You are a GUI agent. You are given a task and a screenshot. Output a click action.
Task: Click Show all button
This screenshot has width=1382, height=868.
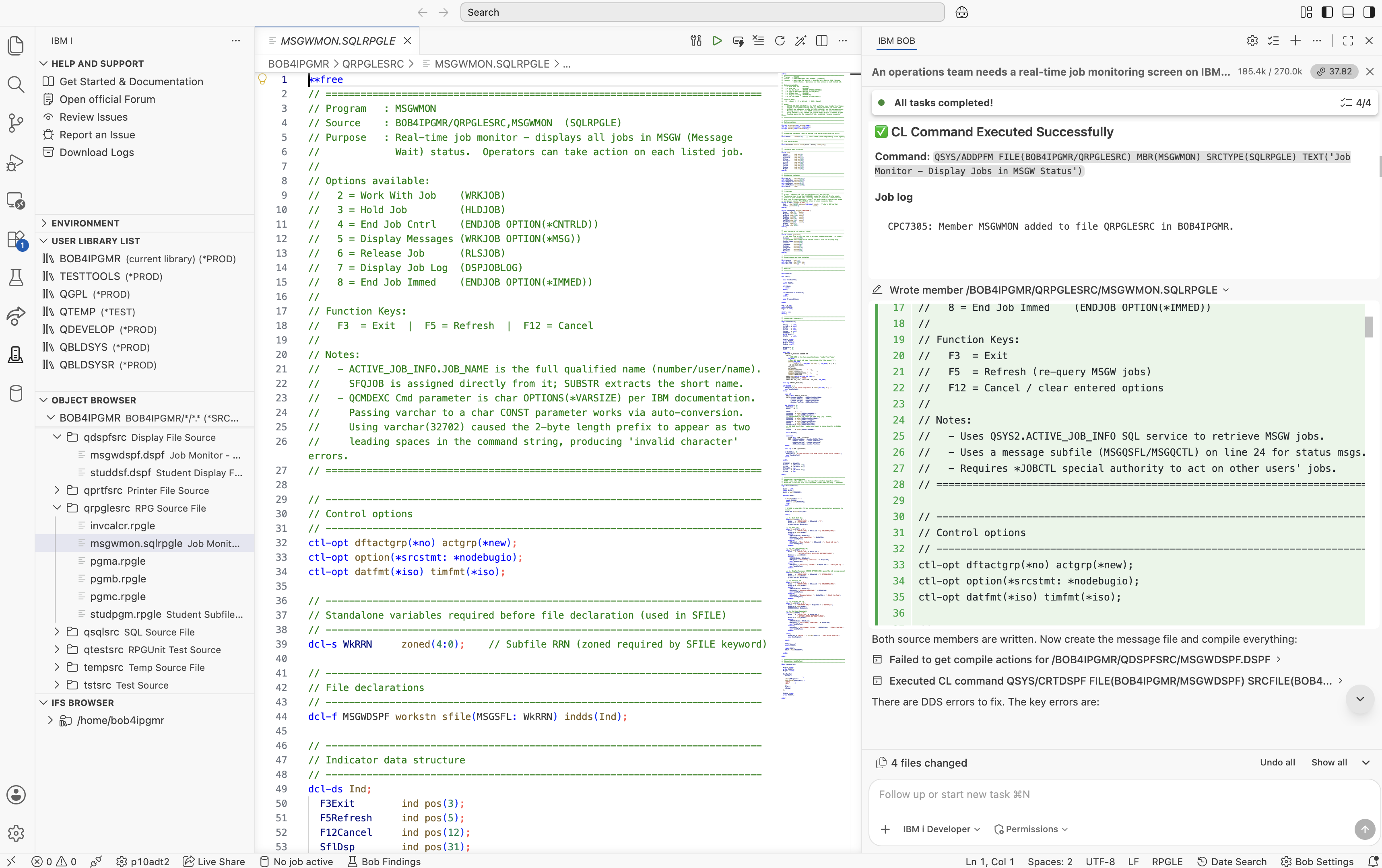[1329, 763]
